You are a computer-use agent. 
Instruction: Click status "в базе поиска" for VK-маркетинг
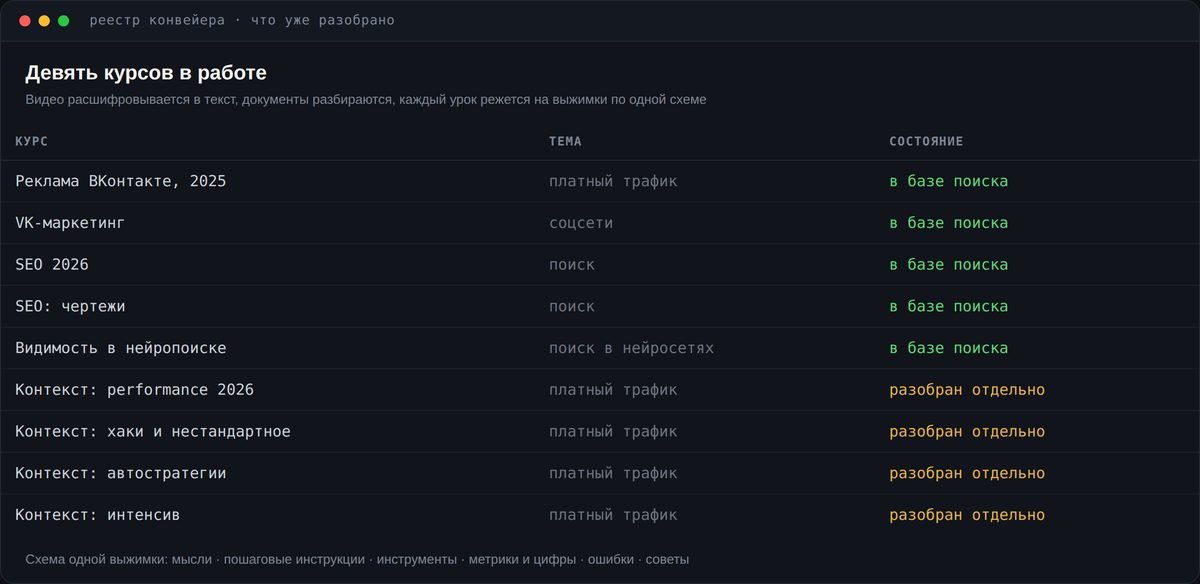click(x=949, y=223)
